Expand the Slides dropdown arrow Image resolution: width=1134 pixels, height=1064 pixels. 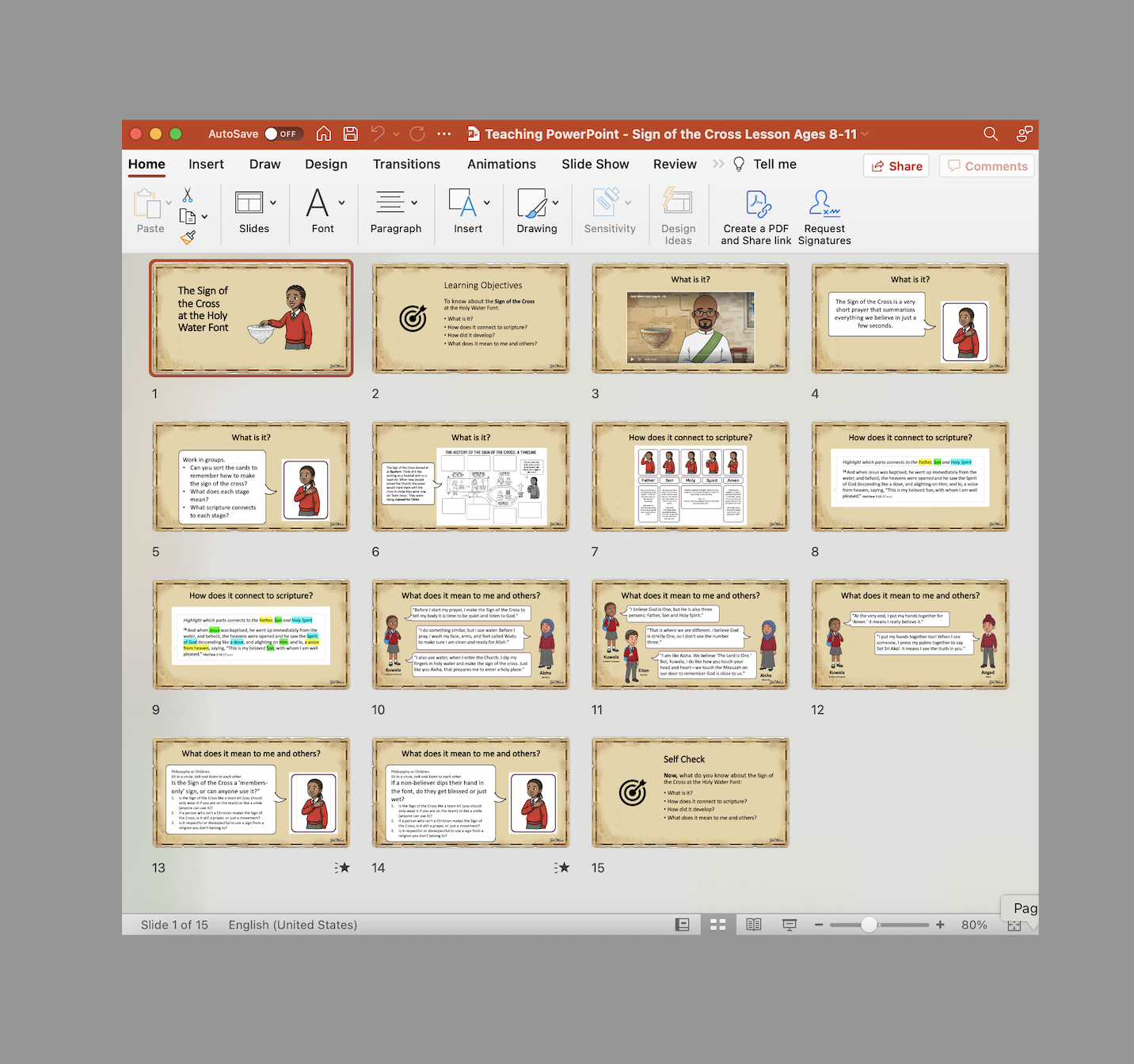tap(273, 203)
